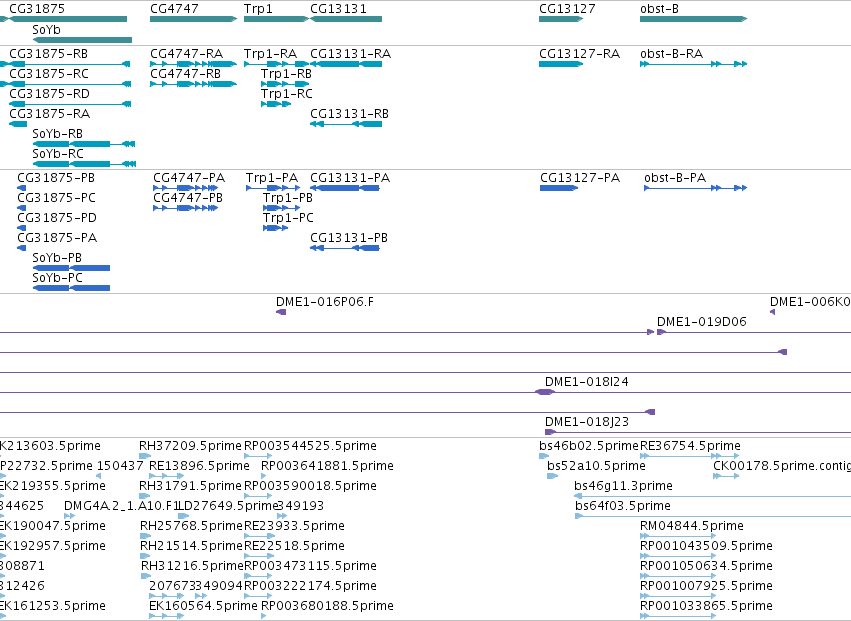
Task: Select the DME1-019D06 clone feature
Action: click(x=754, y=332)
